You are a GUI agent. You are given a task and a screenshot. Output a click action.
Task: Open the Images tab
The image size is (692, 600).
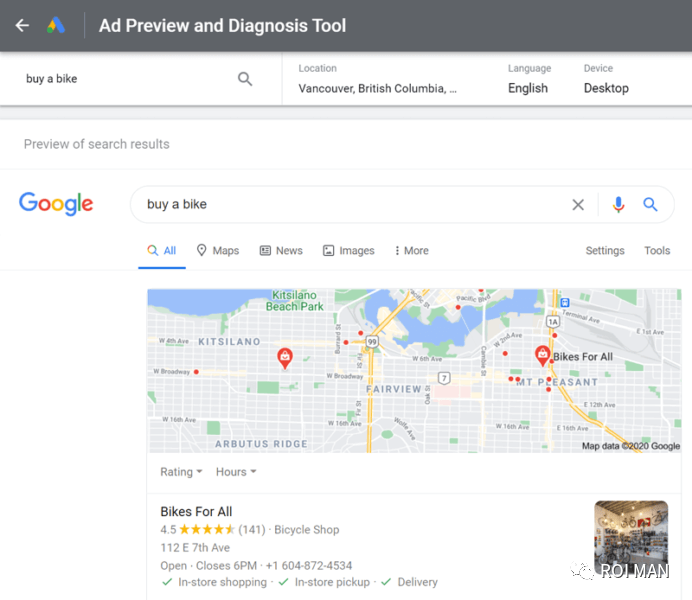[349, 251]
